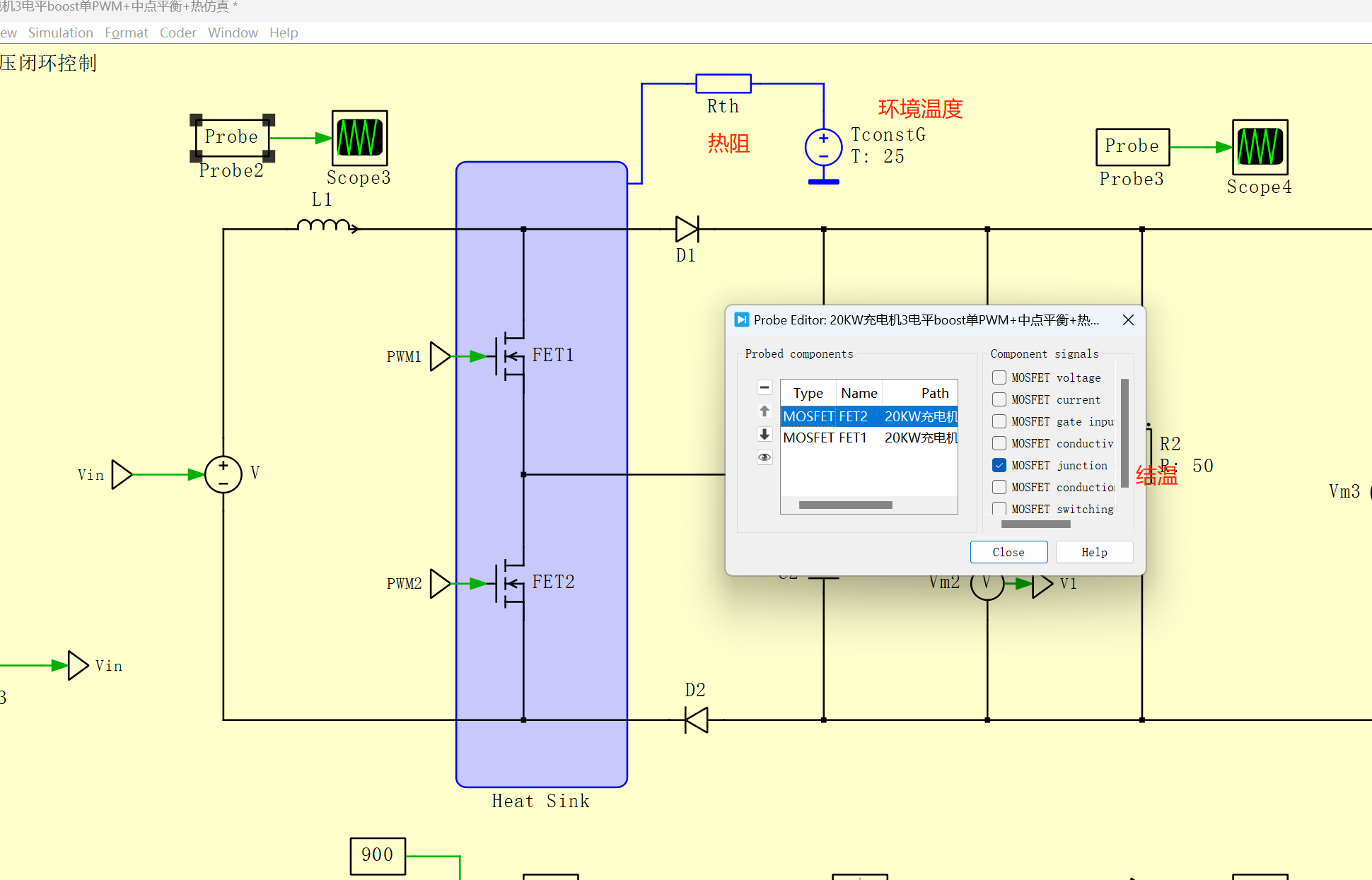The height and width of the screenshot is (880, 1372).
Task: Tick the MOSFET gate input checkbox
Action: coord(999,421)
